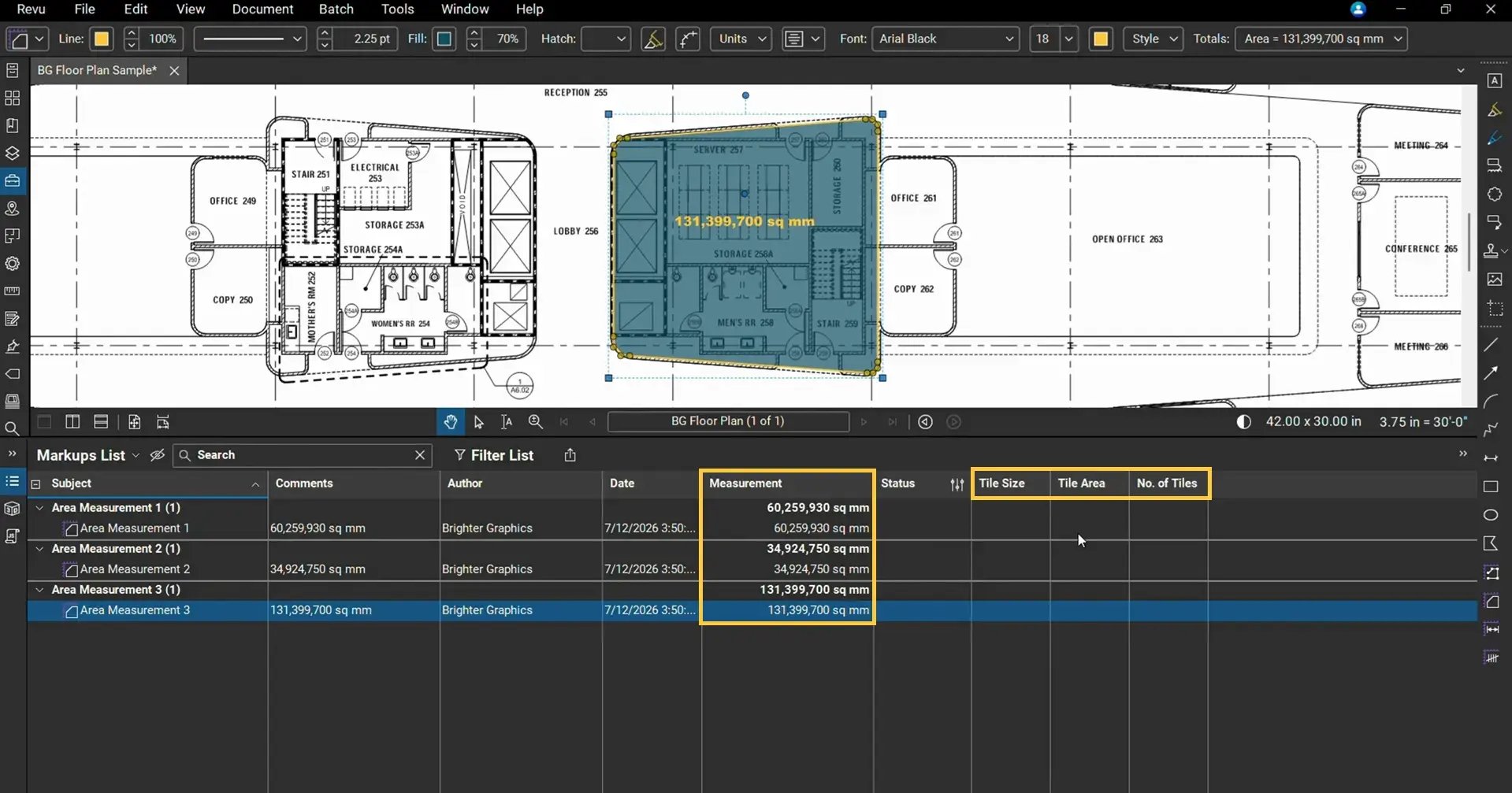
Task: Select the Image insert tool
Action: click(x=1494, y=280)
